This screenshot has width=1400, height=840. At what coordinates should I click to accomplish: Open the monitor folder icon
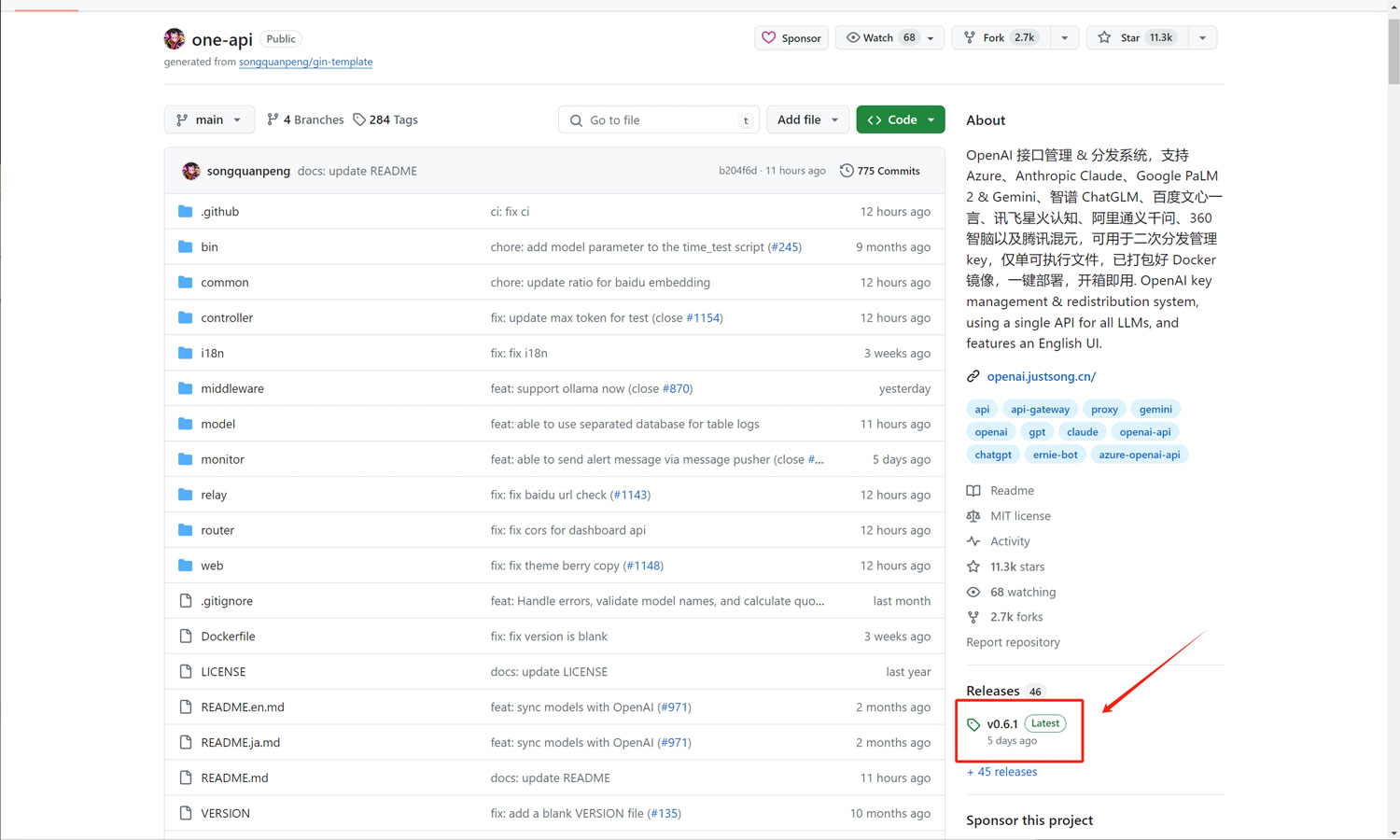coord(185,459)
